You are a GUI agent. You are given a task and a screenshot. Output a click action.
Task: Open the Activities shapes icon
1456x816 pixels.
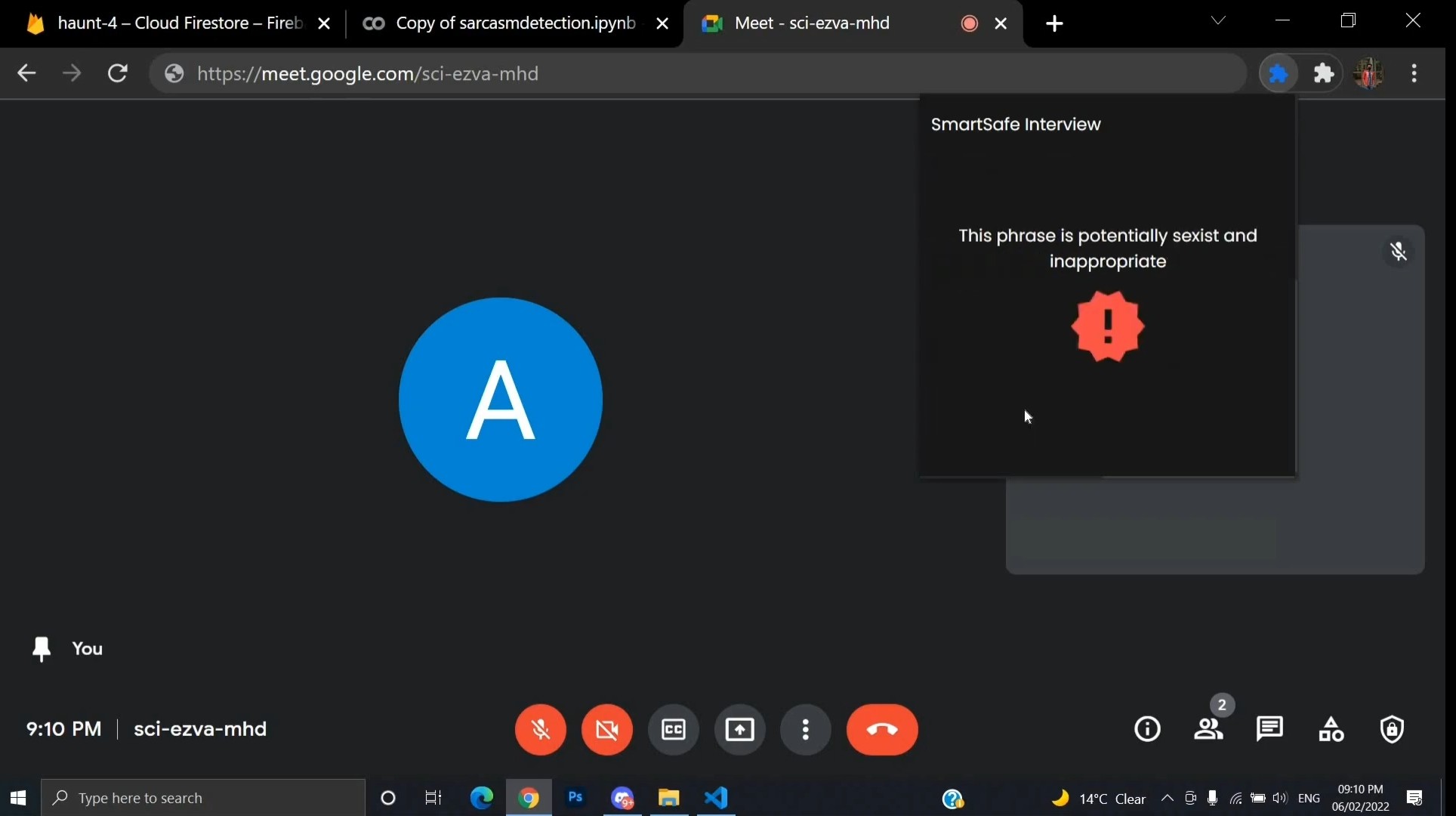(1331, 729)
